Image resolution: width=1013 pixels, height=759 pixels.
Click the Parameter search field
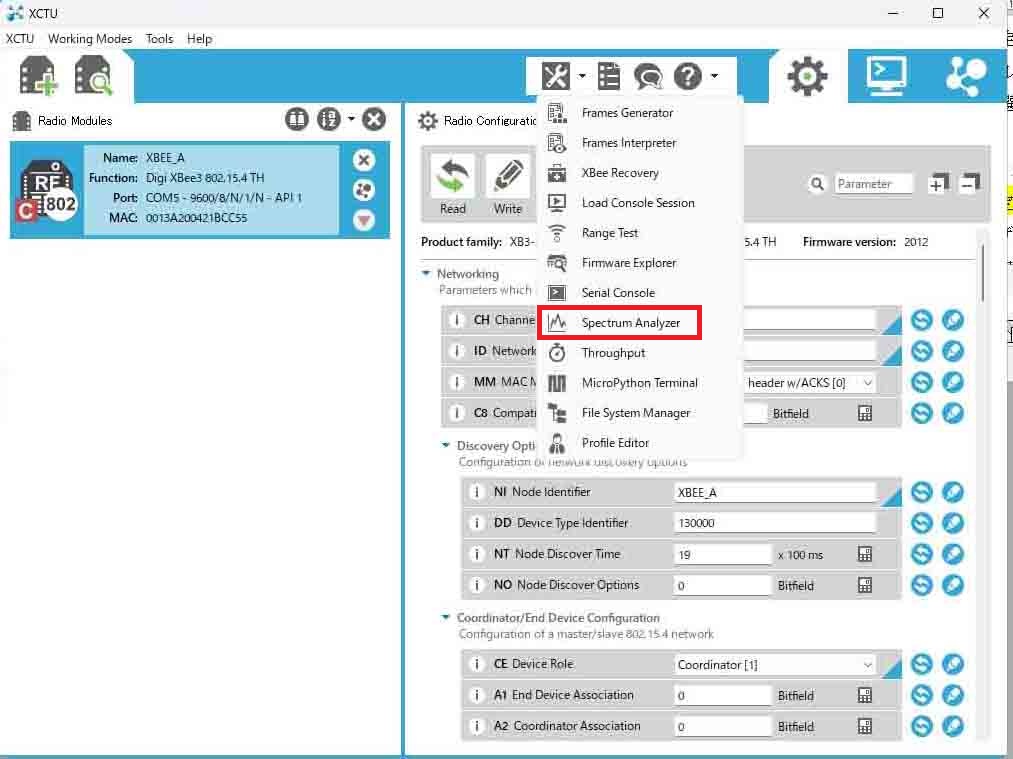873,184
